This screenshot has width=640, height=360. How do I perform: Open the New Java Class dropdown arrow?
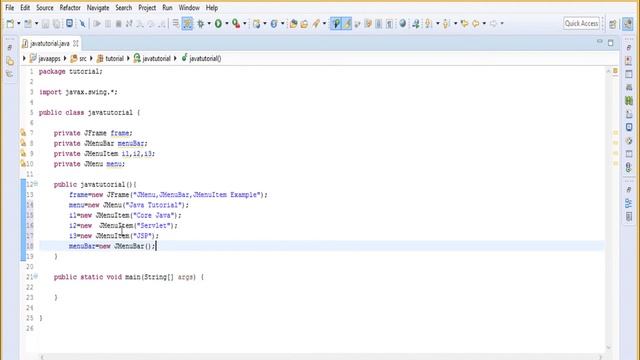pos(282,24)
